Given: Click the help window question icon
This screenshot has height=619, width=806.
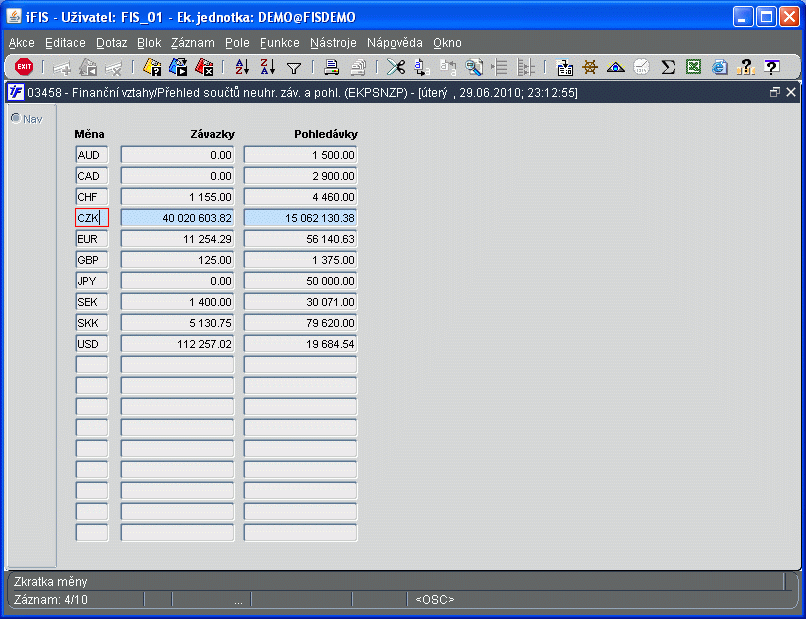Looking at the screenshot, I should [772, 67].
